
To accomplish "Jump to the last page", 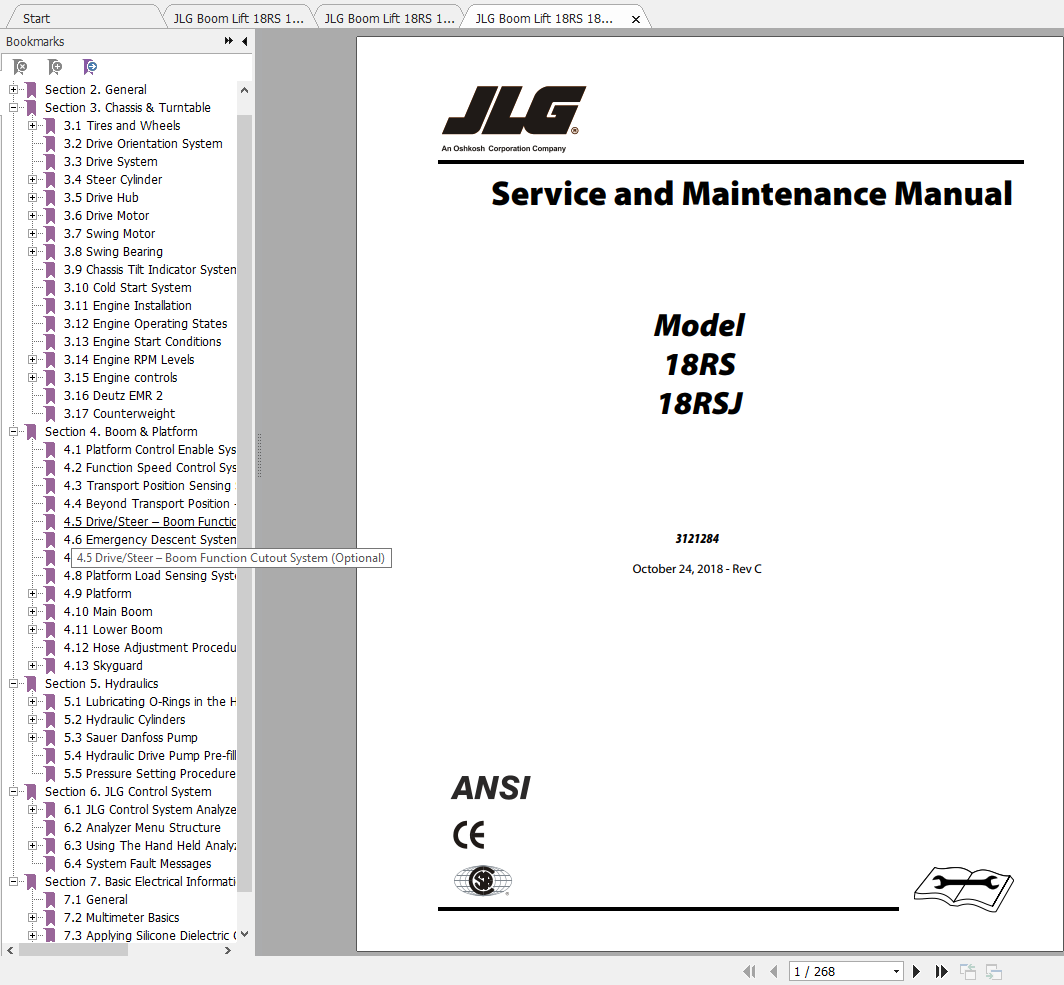I will [940, 971].
